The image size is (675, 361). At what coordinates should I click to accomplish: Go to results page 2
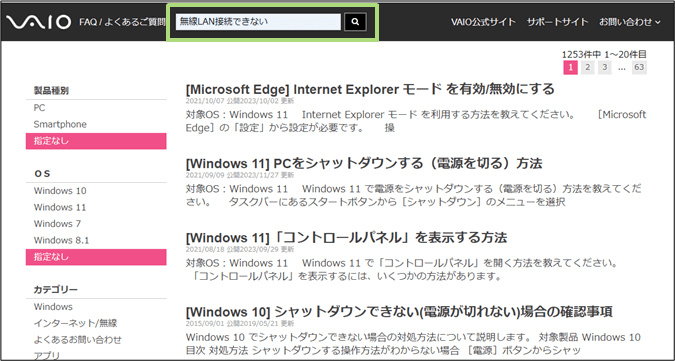tap(588, 68)
